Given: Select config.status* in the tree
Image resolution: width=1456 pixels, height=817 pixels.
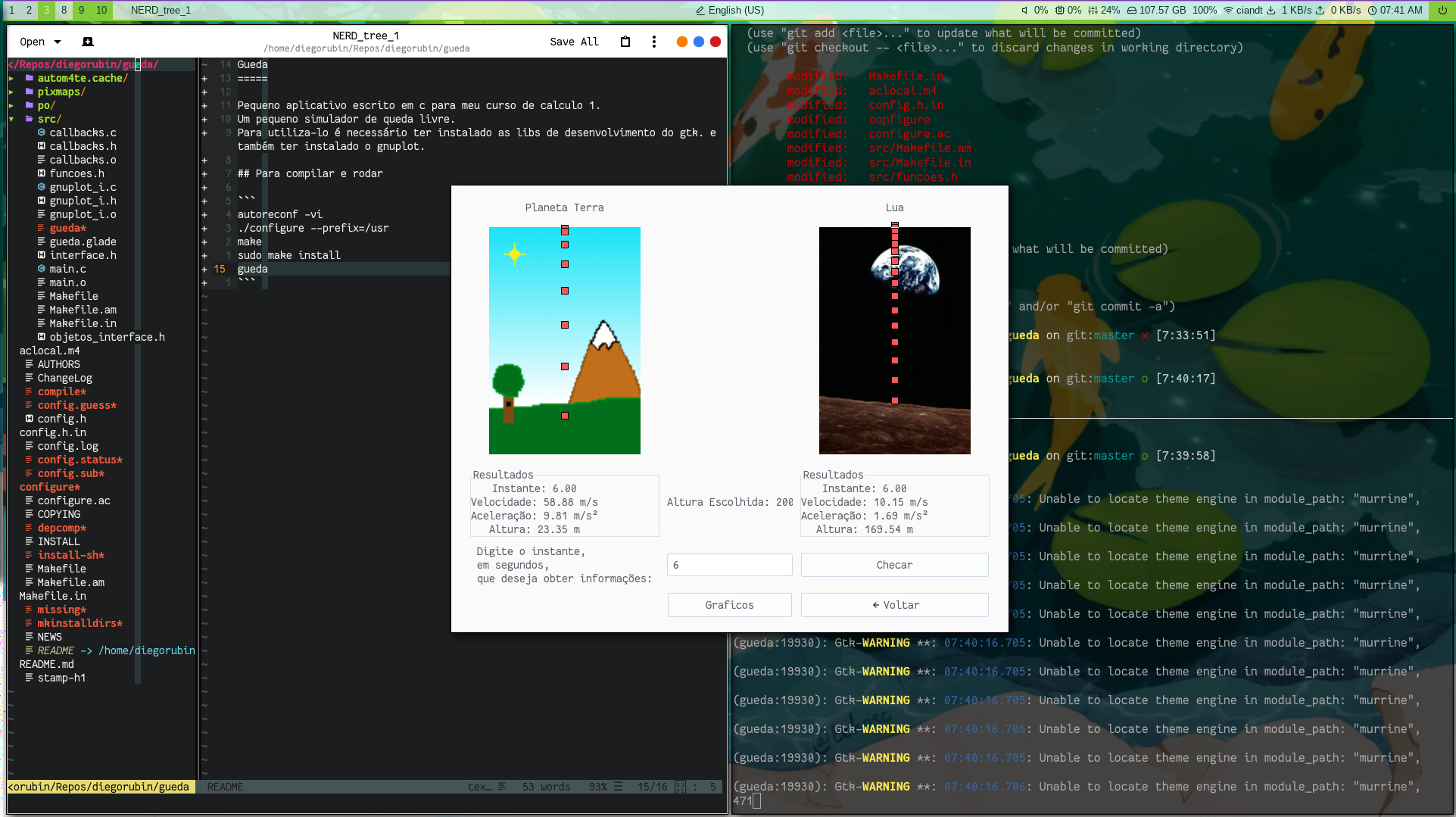Looking at the screenshot, I should [x=80, y=460].
